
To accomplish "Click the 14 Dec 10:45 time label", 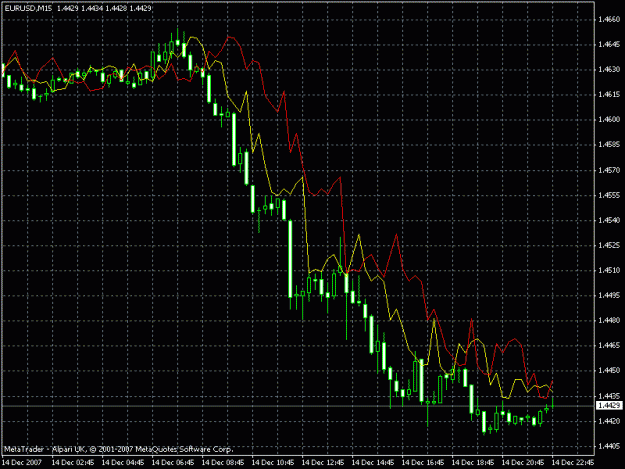I will pos(273,463).
